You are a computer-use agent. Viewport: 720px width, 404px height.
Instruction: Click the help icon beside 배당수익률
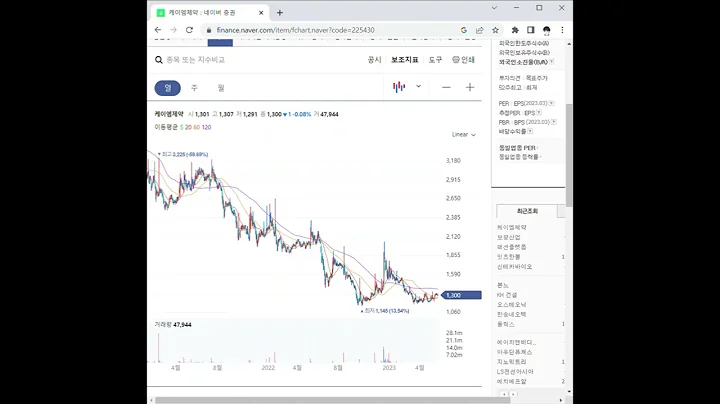point(530,131)
